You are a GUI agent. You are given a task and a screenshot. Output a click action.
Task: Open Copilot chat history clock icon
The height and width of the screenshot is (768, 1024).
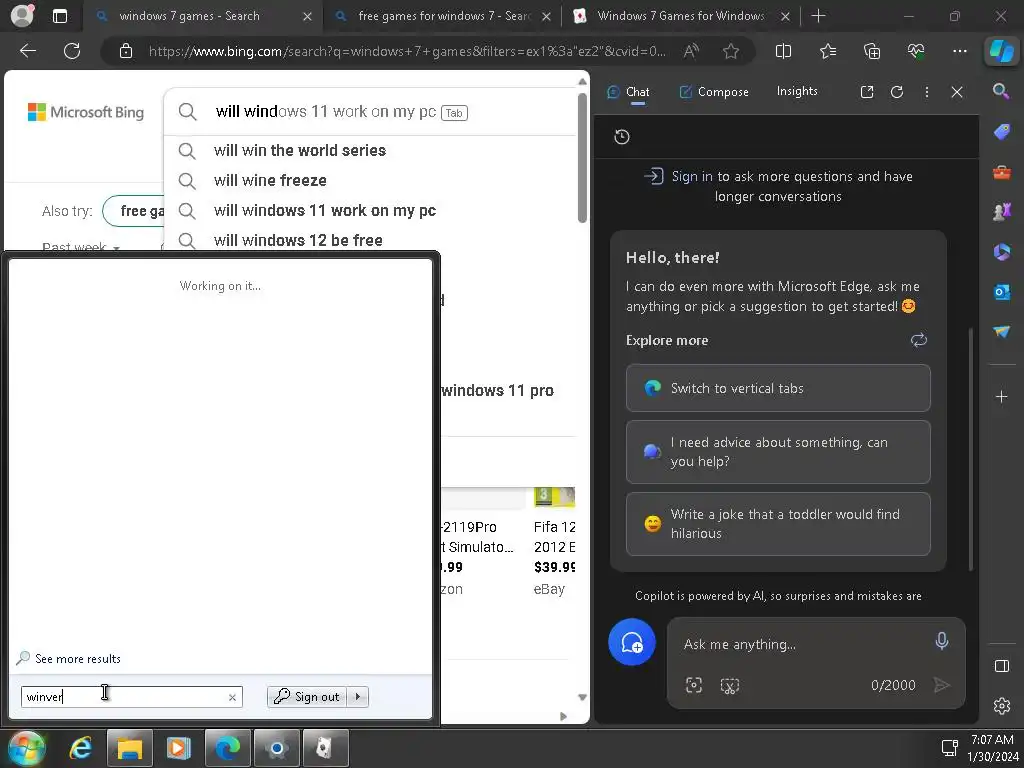tap(622, 136)
